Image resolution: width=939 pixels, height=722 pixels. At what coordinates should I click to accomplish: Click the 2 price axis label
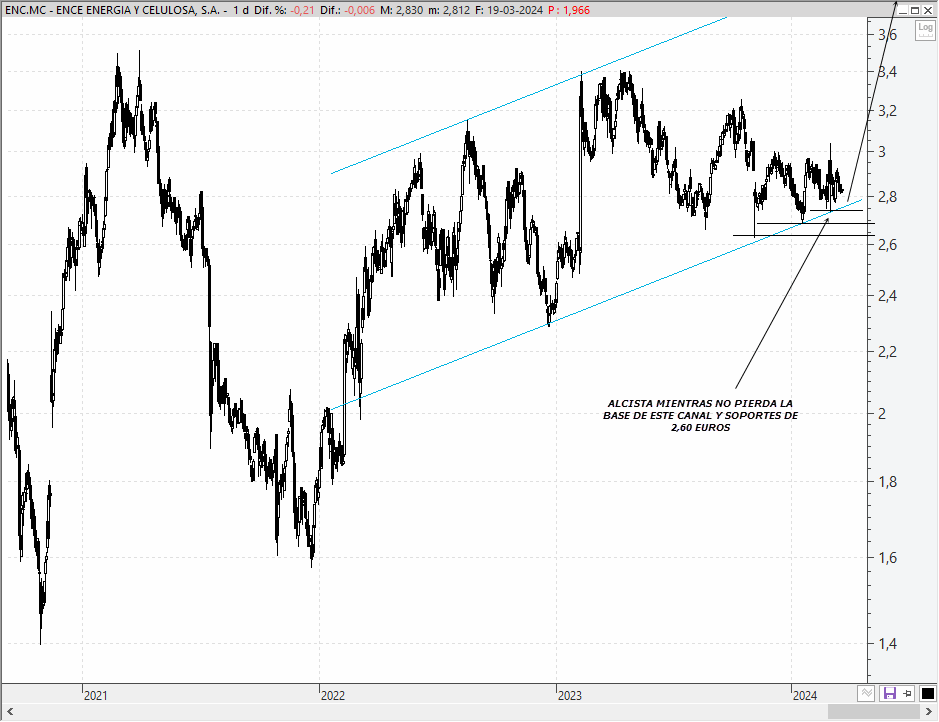click(x=882, y=413)
